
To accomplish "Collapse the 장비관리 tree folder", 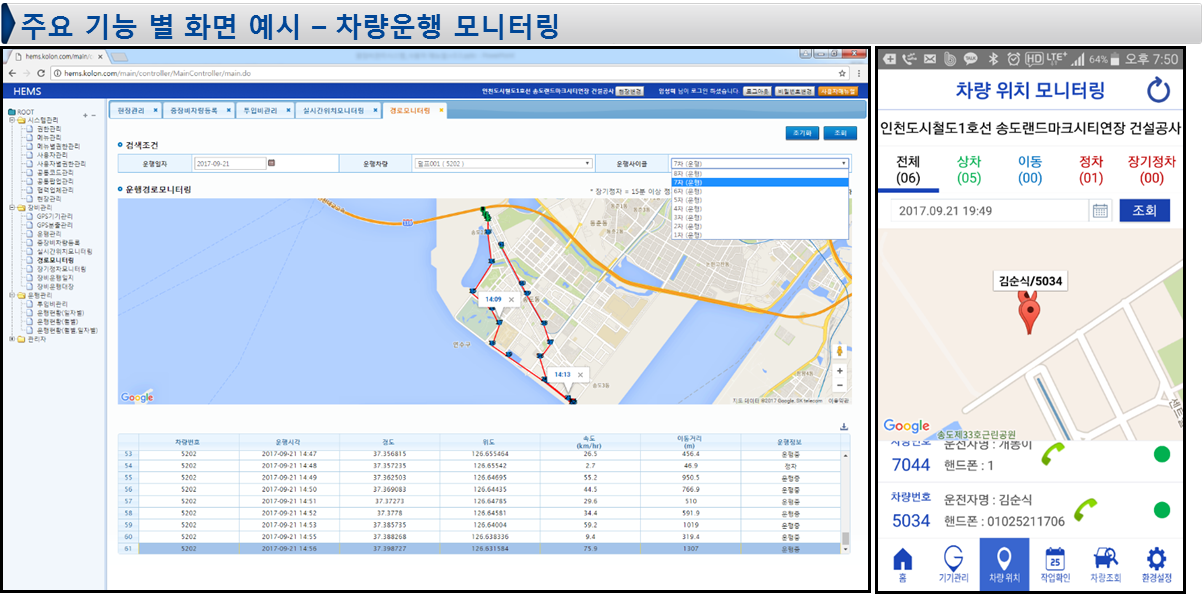I will (x=10, y=207).
